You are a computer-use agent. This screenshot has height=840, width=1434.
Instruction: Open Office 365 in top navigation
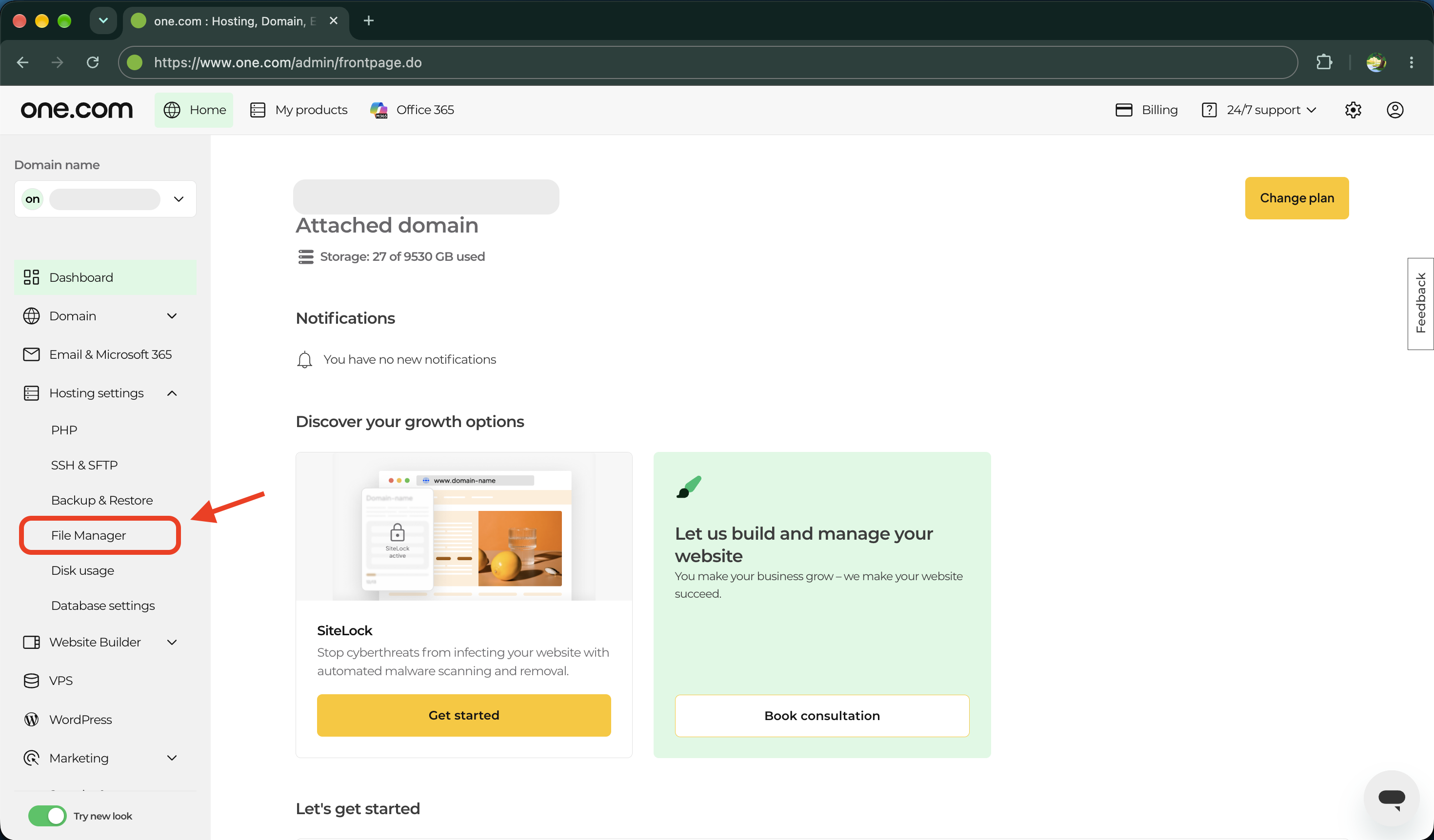(412, 110)
